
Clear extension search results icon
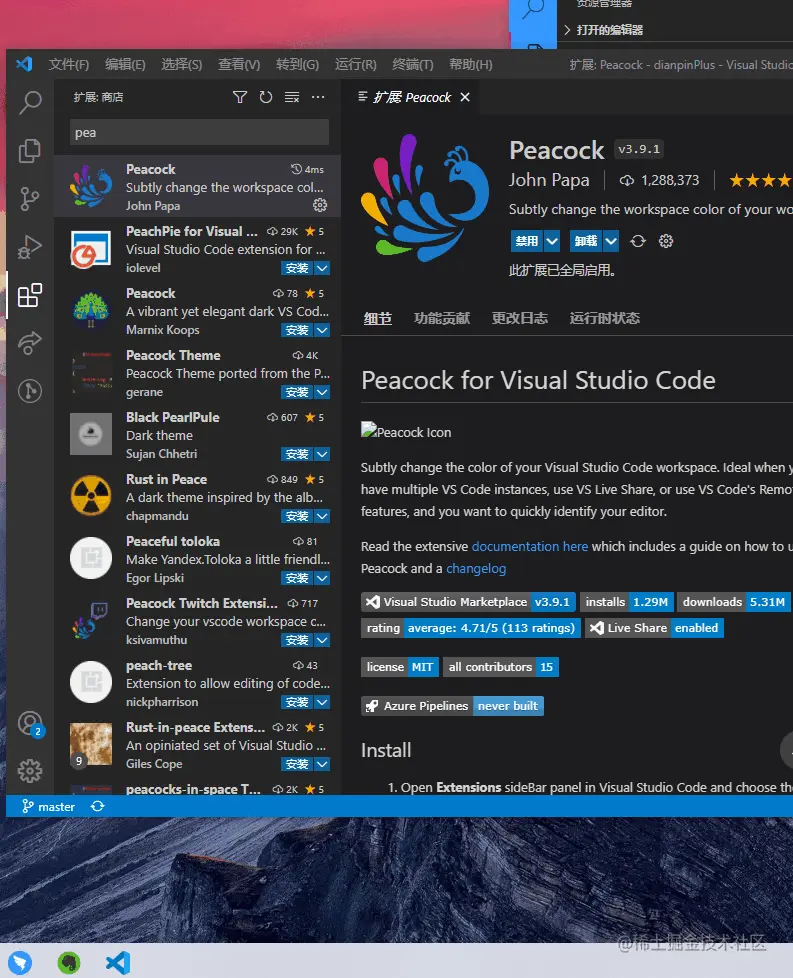[x=292, y=97]
